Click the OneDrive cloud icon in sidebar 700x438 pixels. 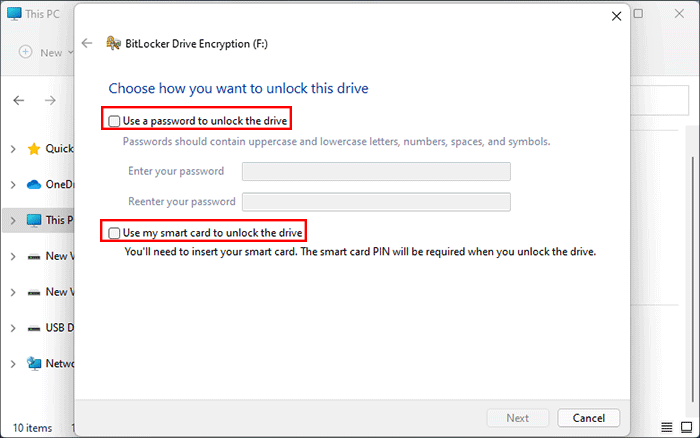[34, 184]
